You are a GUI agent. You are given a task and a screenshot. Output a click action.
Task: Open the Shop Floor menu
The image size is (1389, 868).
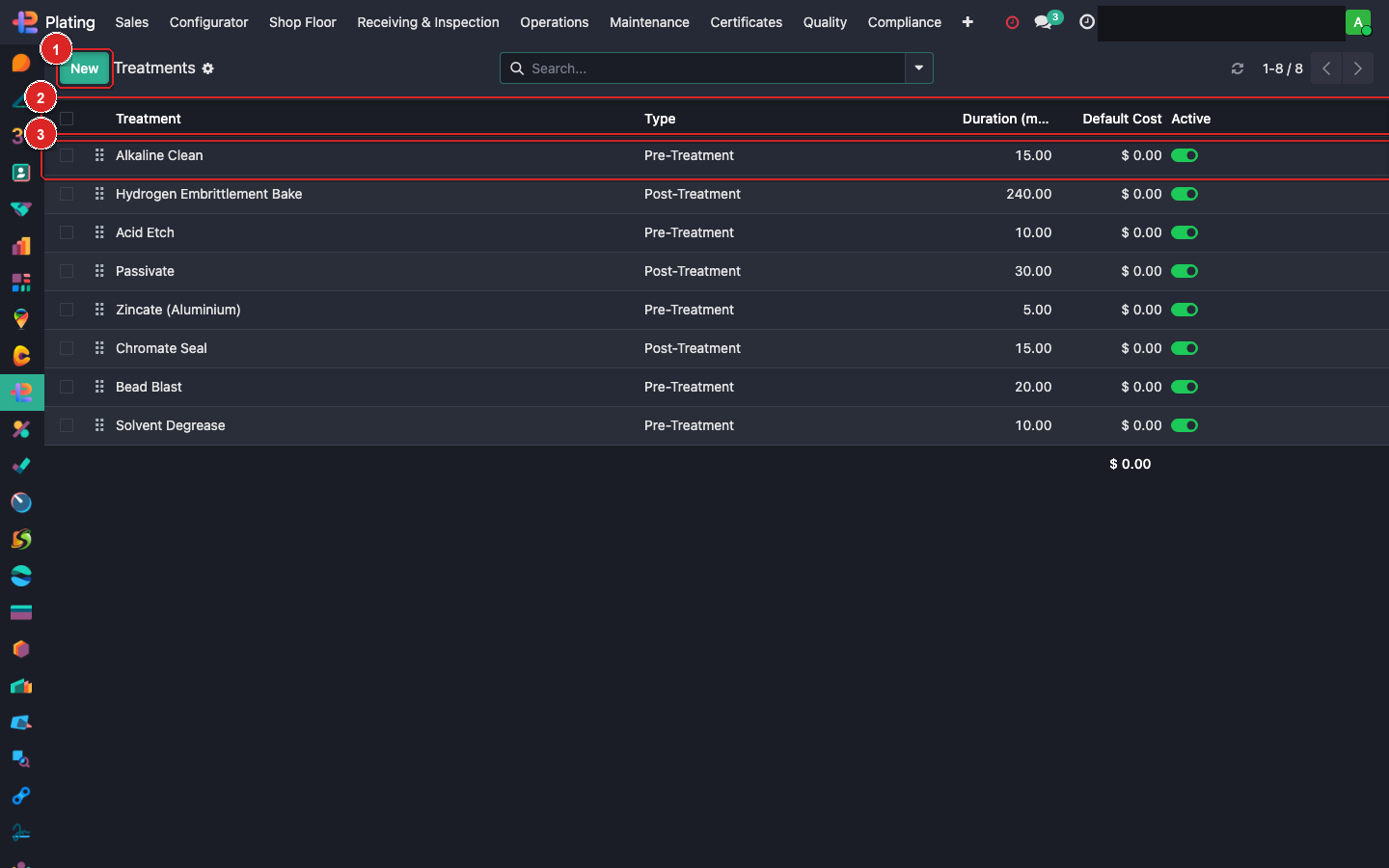point(302,22)
